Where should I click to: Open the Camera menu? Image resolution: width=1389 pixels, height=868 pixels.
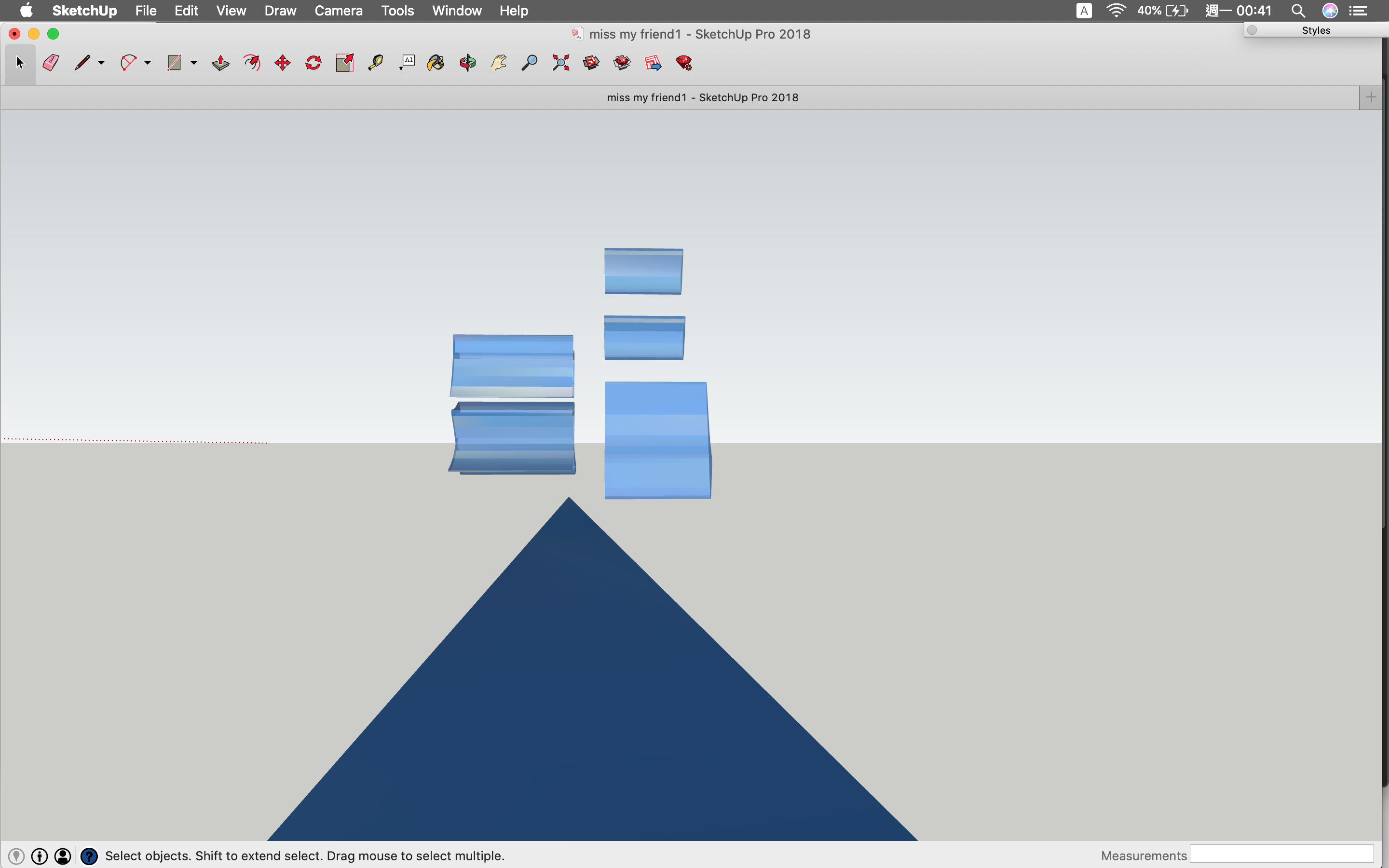point(338,10)
